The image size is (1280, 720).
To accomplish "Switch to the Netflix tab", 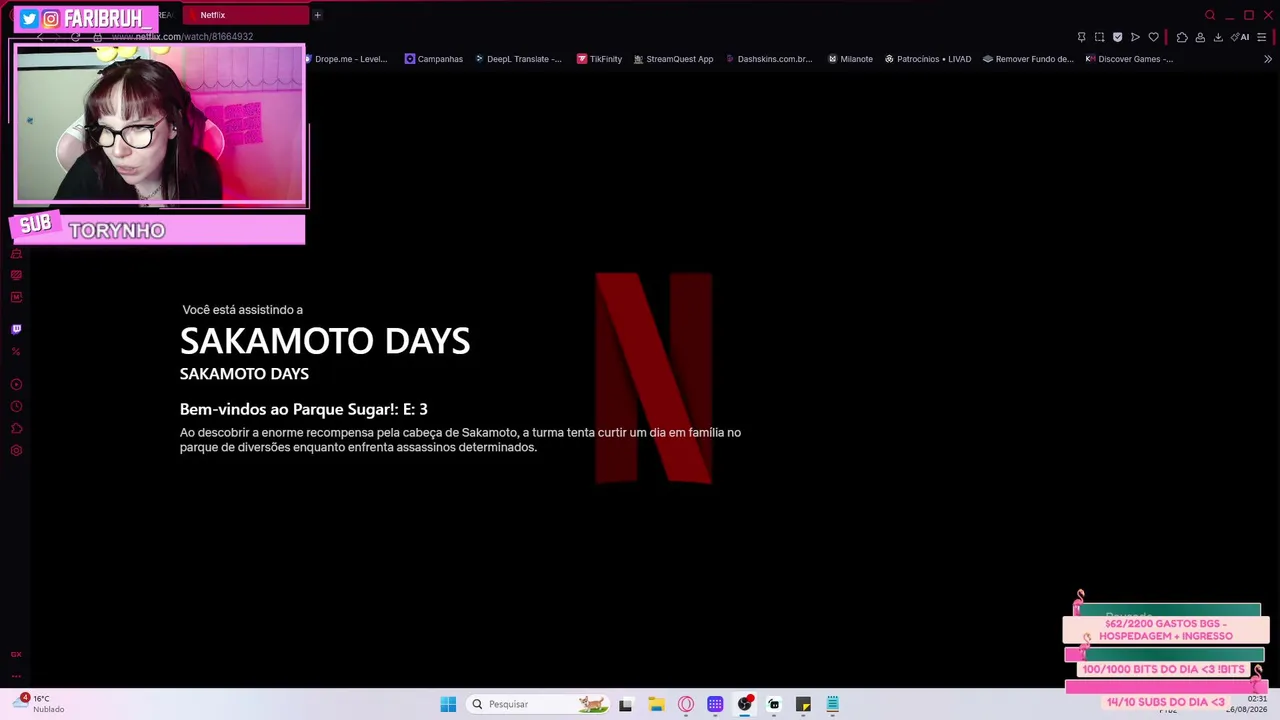I will [x=245, y=15].
